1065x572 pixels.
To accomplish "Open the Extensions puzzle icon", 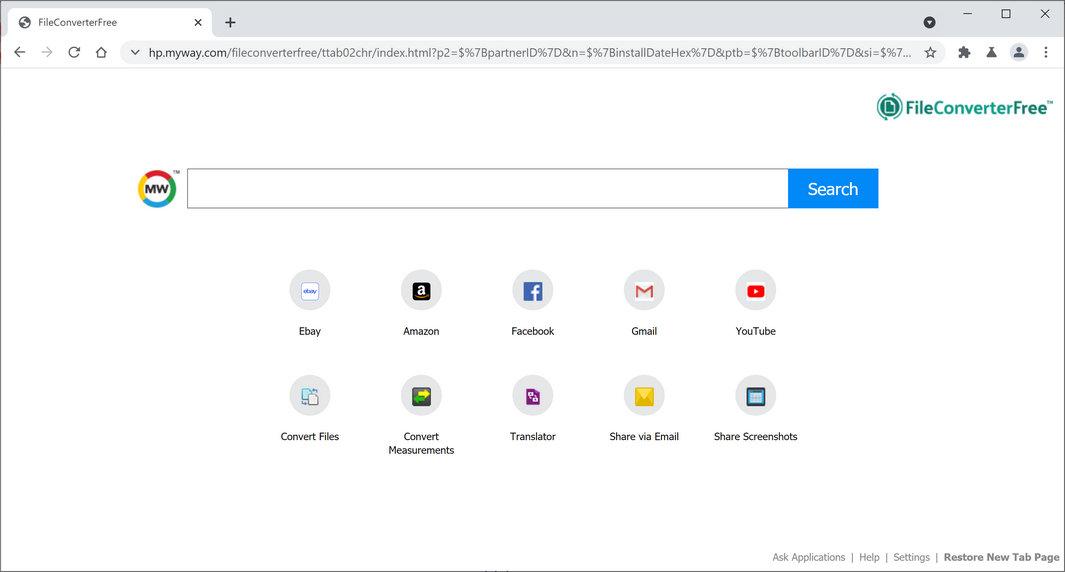I will tap(964, 52).
